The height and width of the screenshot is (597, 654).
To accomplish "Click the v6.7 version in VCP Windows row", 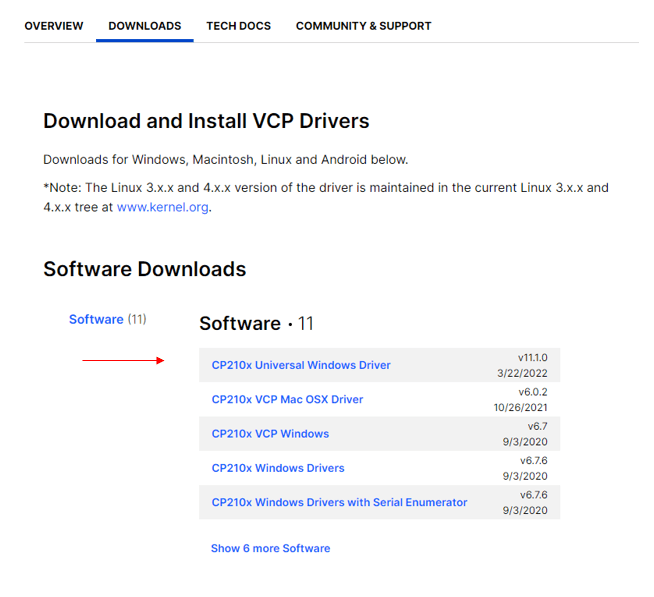I will (537, 426).
